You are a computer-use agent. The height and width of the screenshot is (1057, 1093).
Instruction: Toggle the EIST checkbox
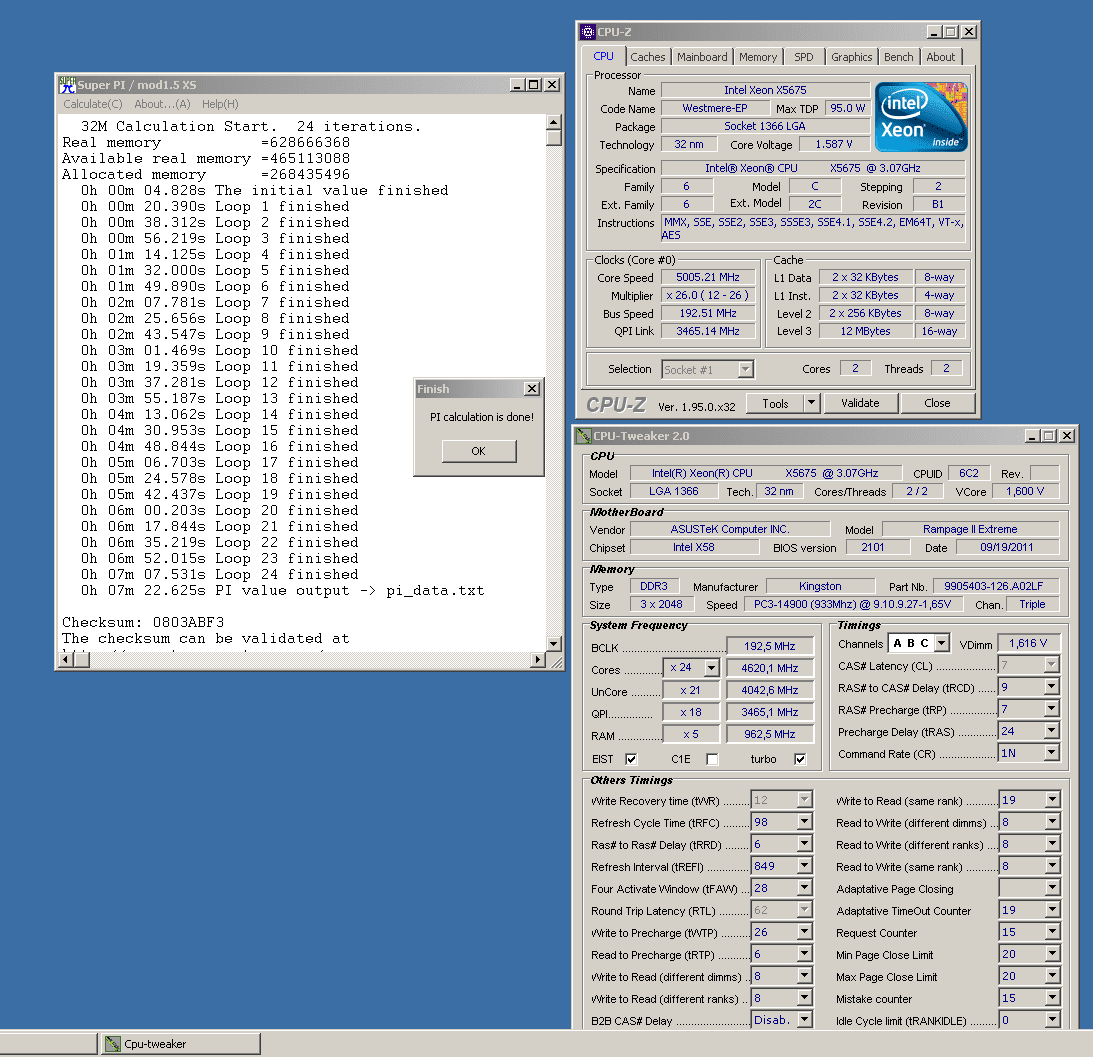pyautogui.click(x=632, y=759)
